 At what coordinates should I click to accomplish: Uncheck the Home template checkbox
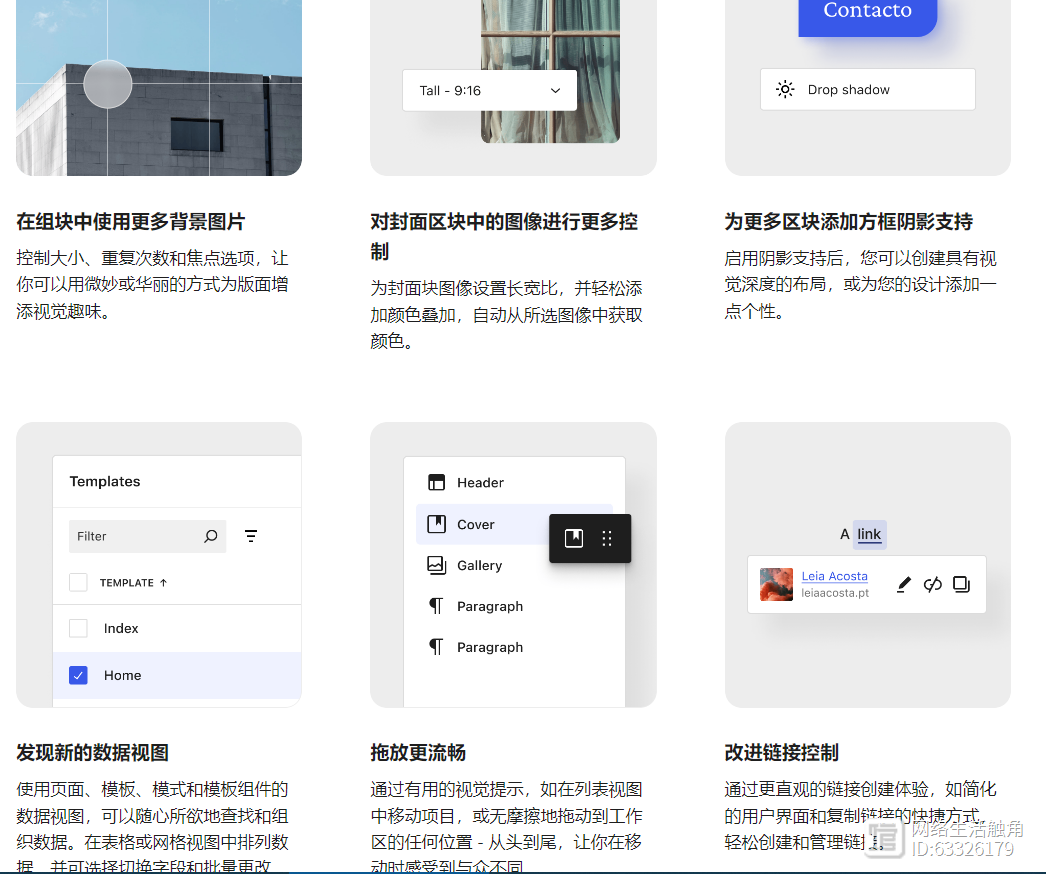(78, 675)
